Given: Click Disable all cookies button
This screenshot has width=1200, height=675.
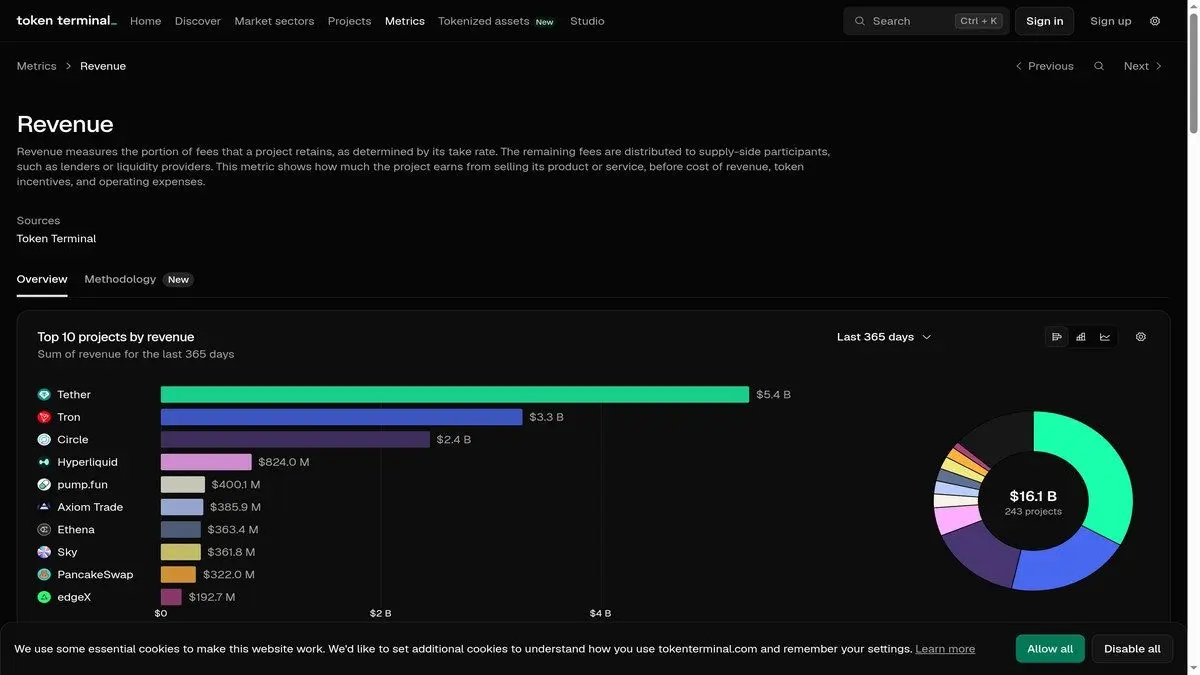Looking at the screenshot, I should [x=1132, y=649].
